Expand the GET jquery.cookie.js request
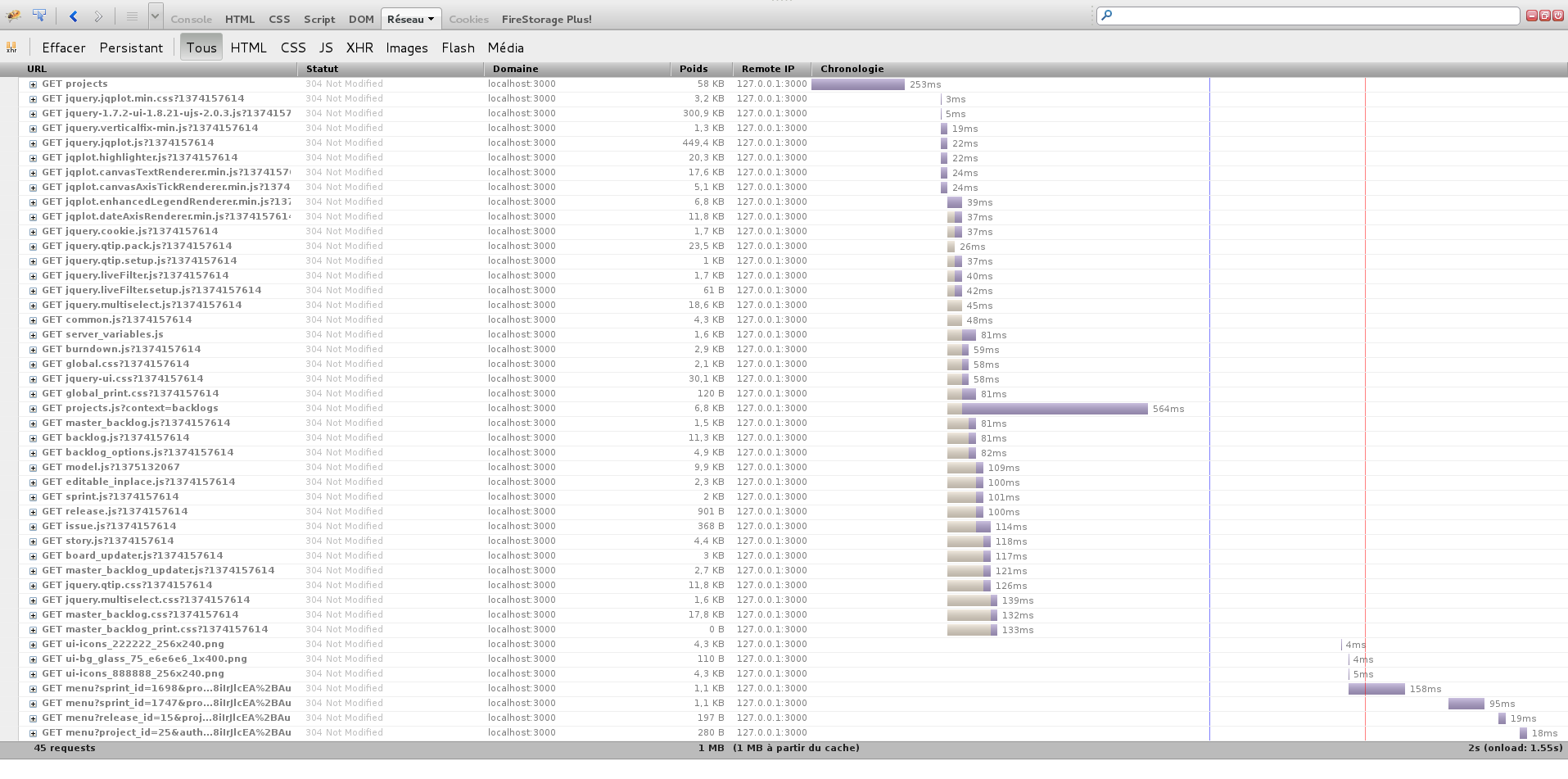1568x779 pixels. tap(33, 232)
